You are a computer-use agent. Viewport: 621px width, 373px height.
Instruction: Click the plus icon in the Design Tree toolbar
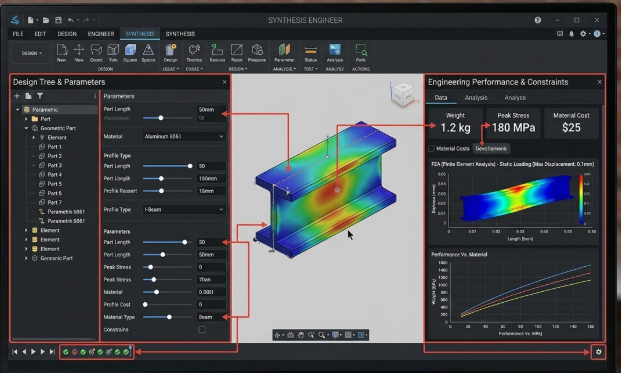tap(17, 96)
